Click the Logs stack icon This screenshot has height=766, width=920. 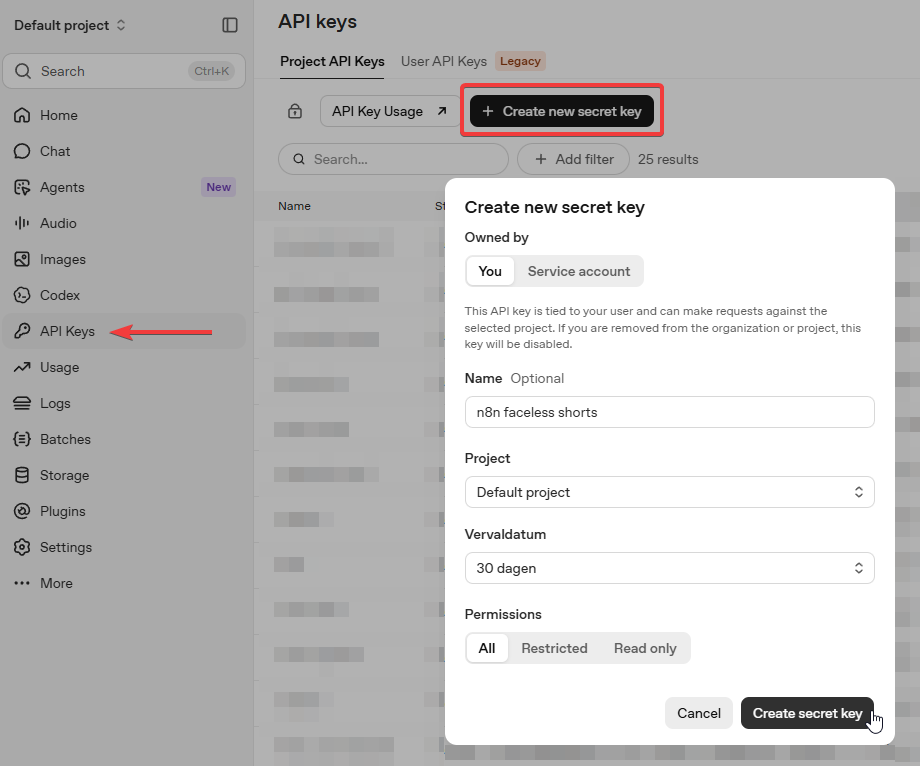(x=22, y=403)
